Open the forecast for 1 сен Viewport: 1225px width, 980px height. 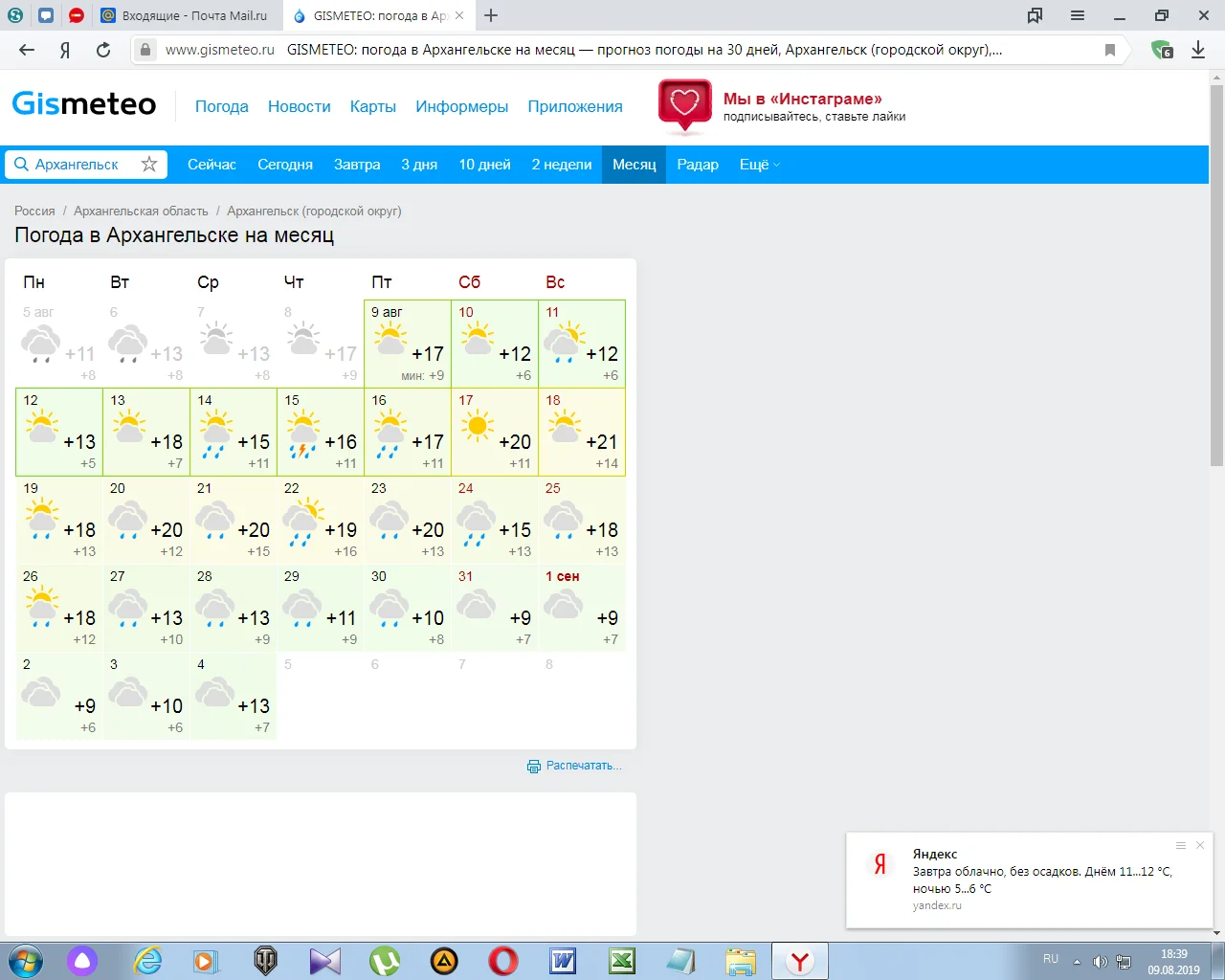click(x=582, y=609)
